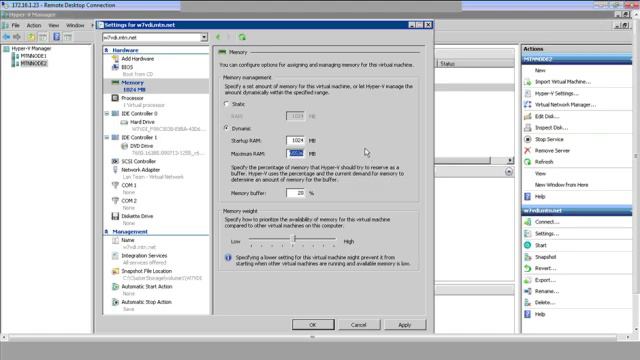Click the Export action
640x360 pixels.
(x=545, y=280)
